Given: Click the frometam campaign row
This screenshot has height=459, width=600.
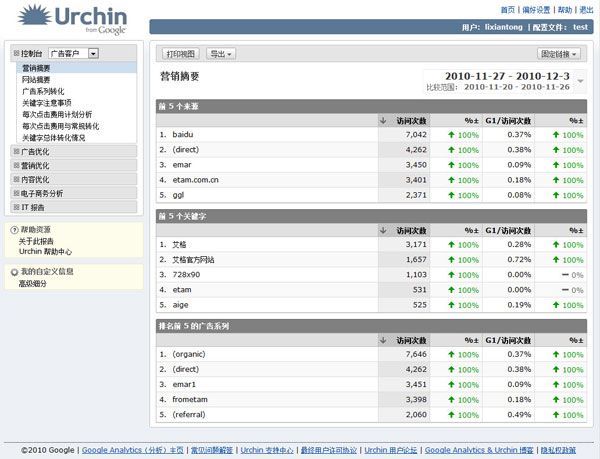Looking at the screenshot, I should point(371,400).
